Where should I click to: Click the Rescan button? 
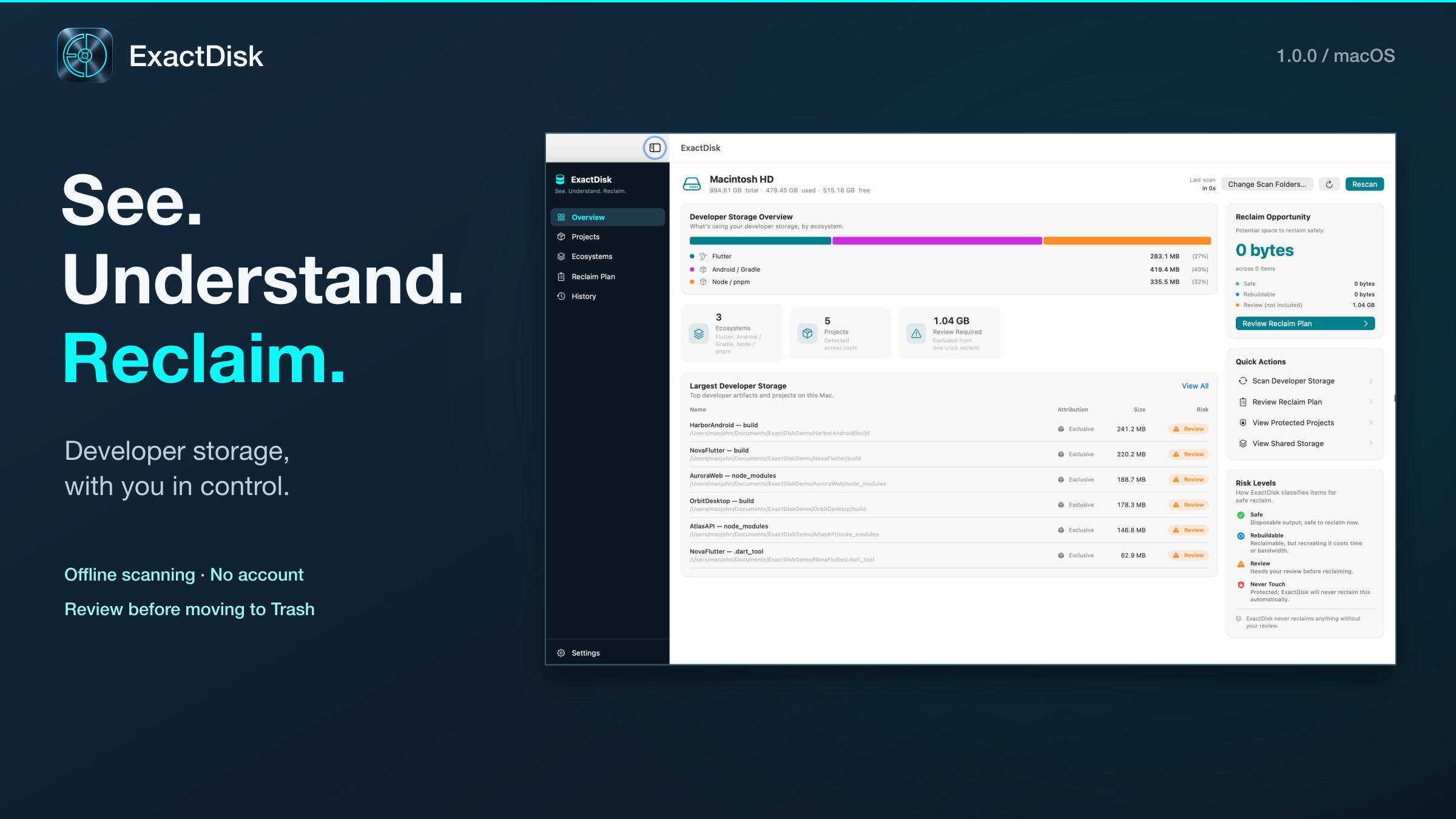1364,184
